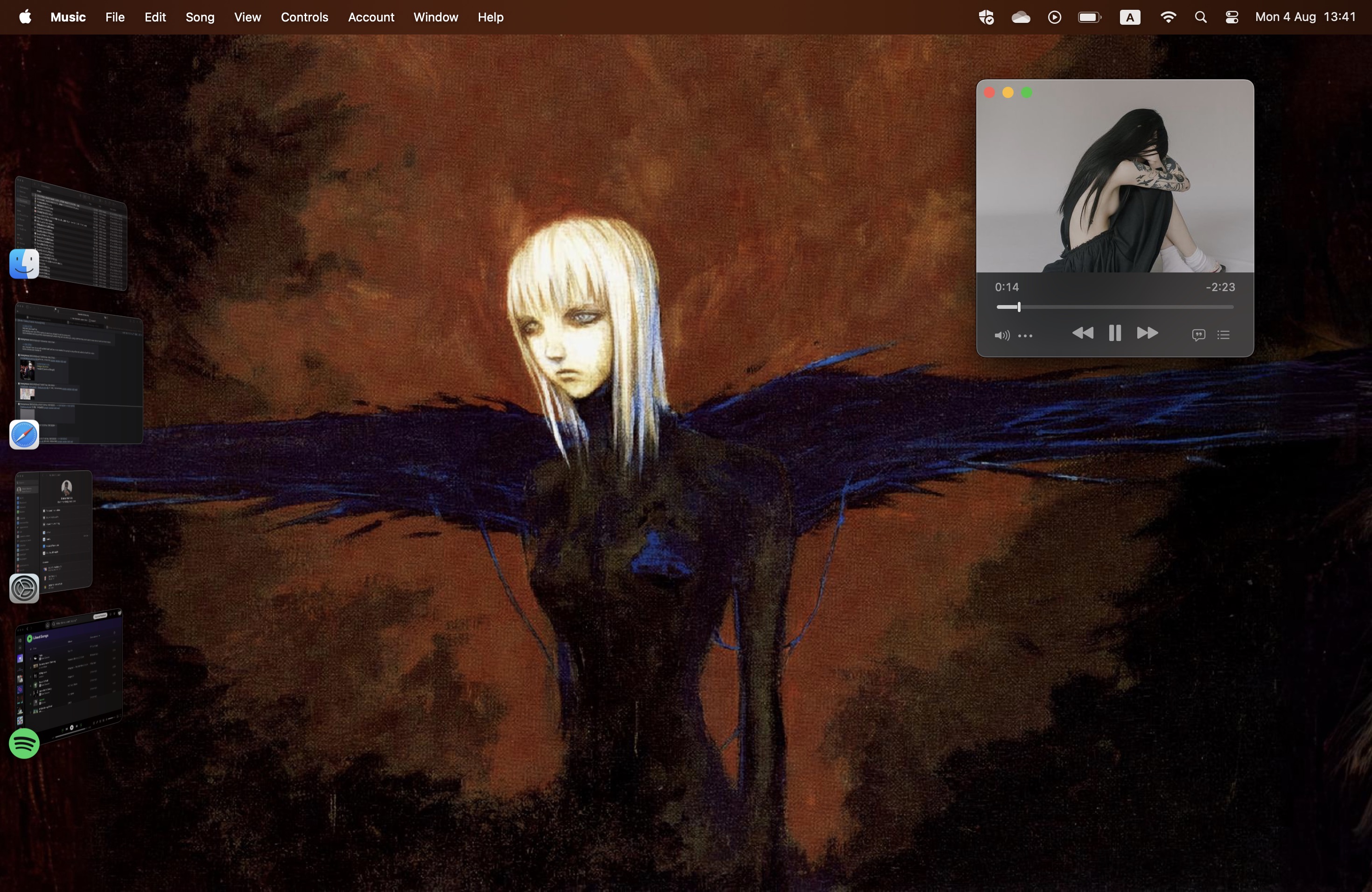Open the input source 'A' menu
Screen dimensions: 1372x892
pos(1130,17)
